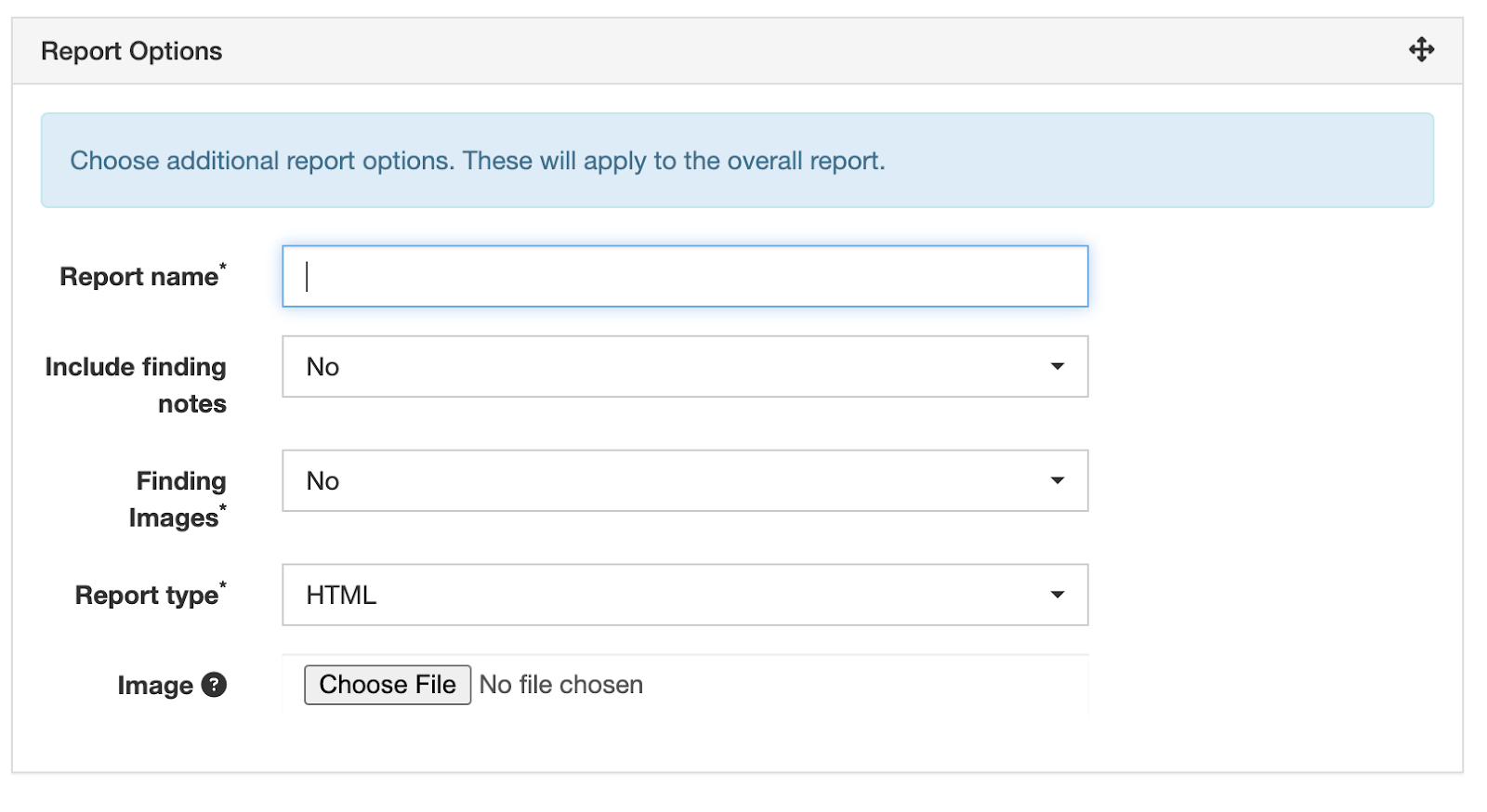This screenshot has width=1487, height=812.
Task: Click the move handle icon in Report Options header
Action: pyautogui.click(x=1421, y=50)
